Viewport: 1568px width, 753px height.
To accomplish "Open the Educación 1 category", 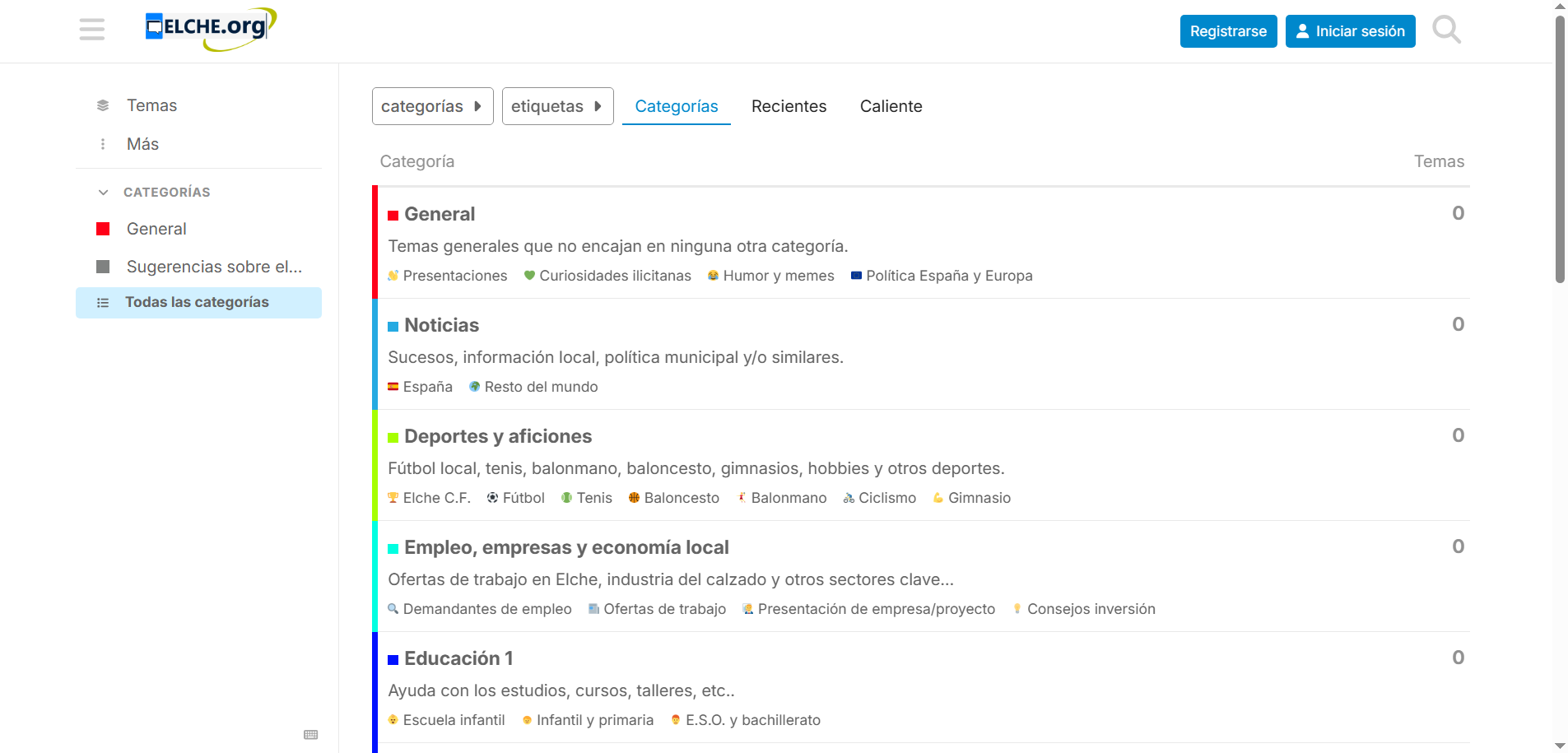I will click(x=458, y=658).
